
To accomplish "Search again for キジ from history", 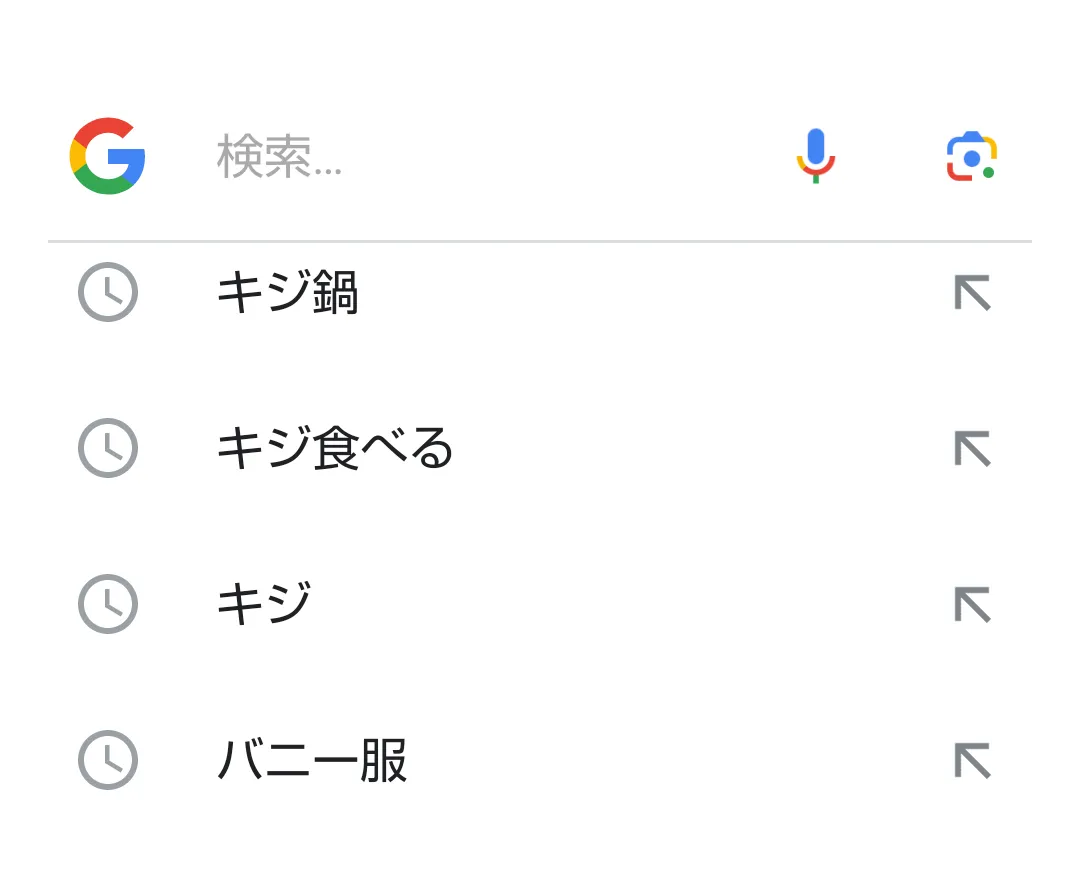I will 264,605.
